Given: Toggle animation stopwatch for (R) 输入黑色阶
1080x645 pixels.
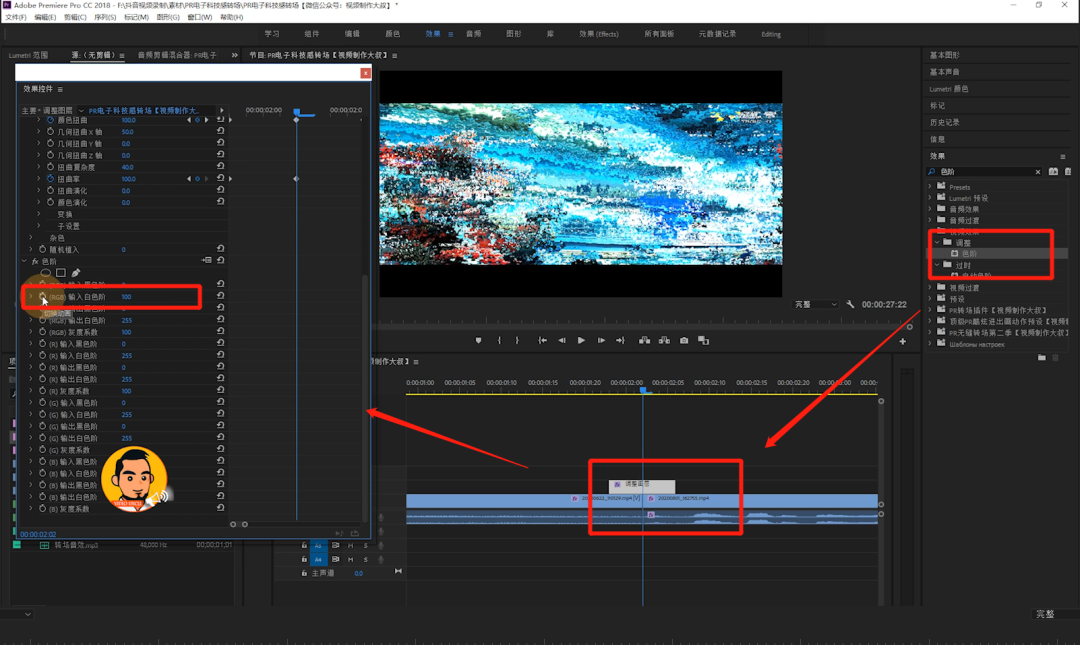Looking at the screenshot, I should (x=43, y=343).
